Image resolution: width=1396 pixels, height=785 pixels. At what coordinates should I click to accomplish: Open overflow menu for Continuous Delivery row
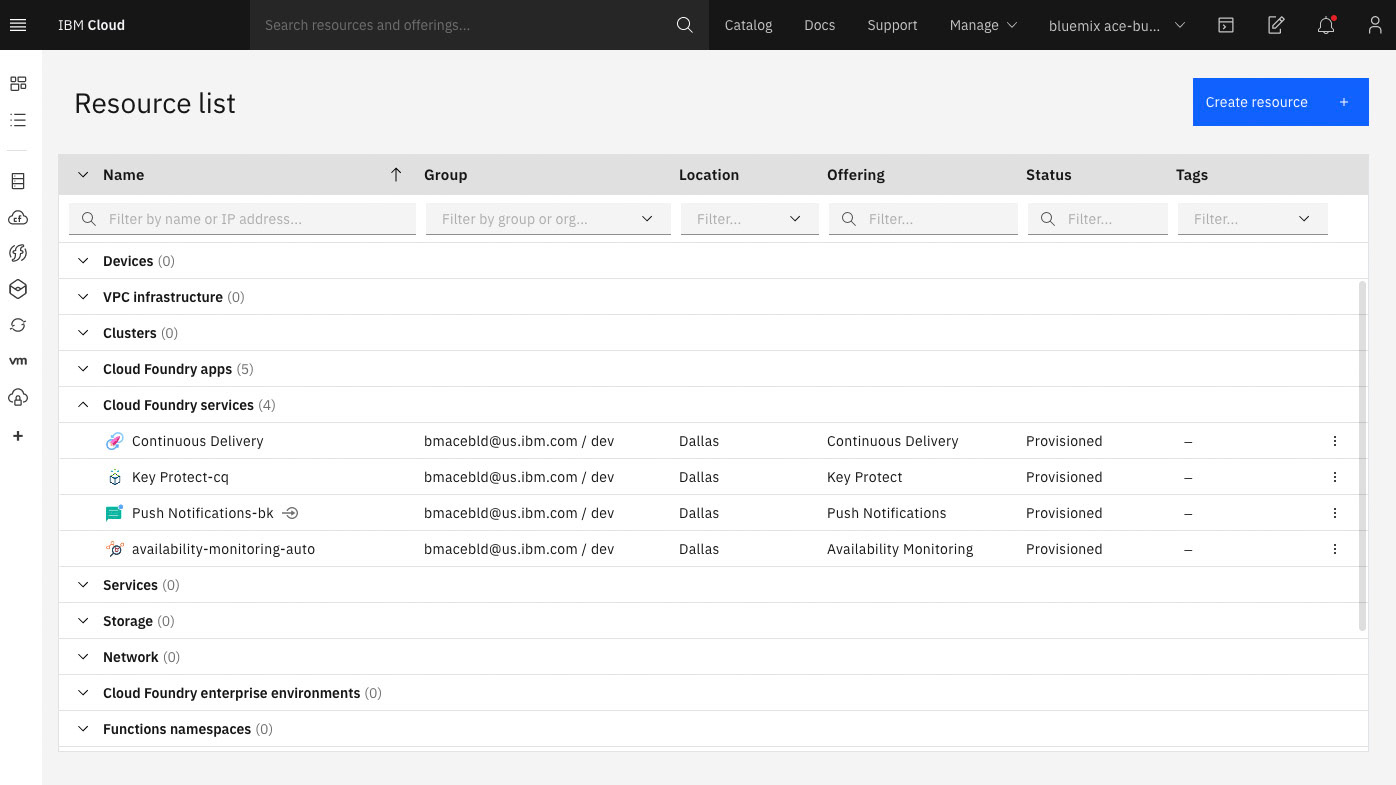point(1335,441)
